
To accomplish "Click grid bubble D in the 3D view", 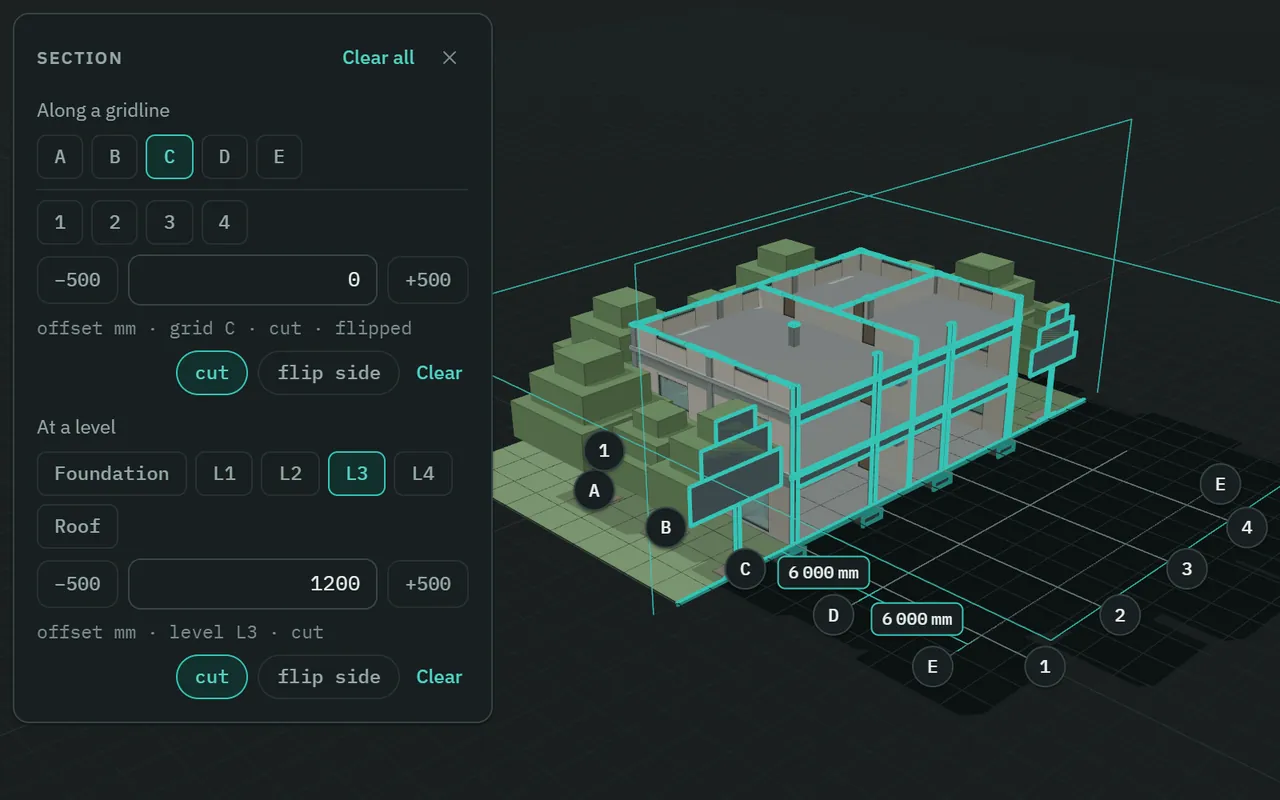I will (833, 615).
